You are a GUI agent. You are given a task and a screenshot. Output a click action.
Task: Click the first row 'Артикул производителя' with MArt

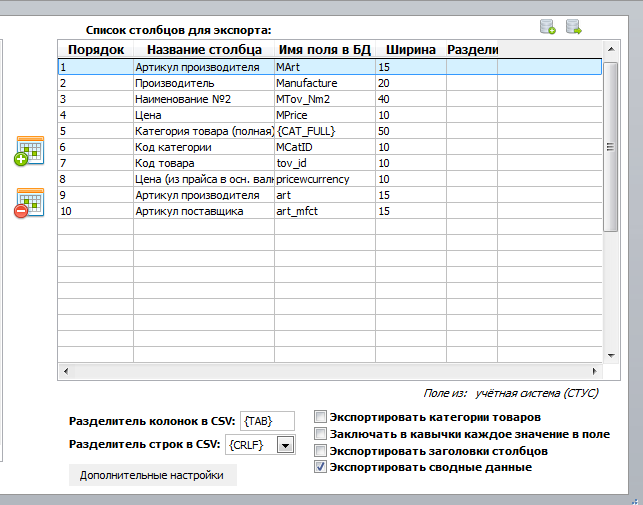pyautogui.click(x=330, y=67)
